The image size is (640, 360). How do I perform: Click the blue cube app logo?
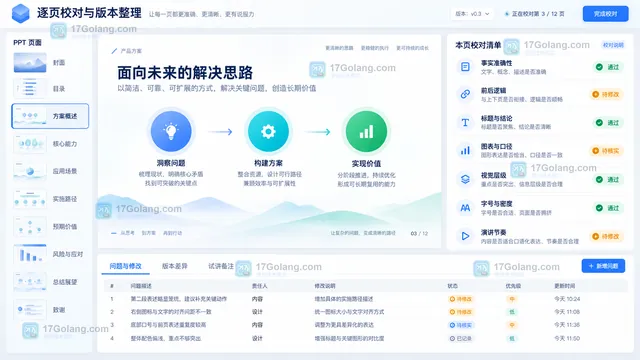pos(20,13)
